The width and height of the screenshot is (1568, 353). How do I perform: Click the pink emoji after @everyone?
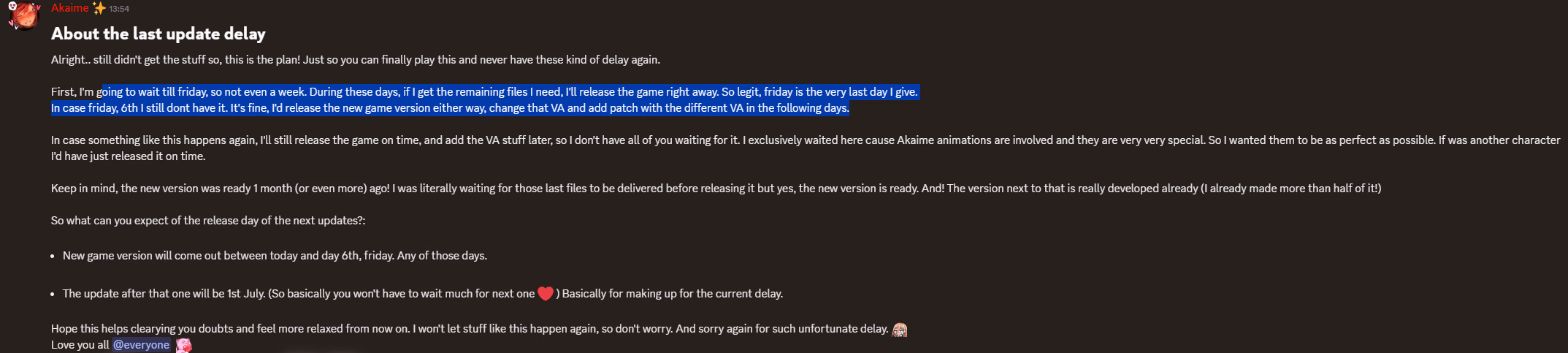(x=183, y=346)
